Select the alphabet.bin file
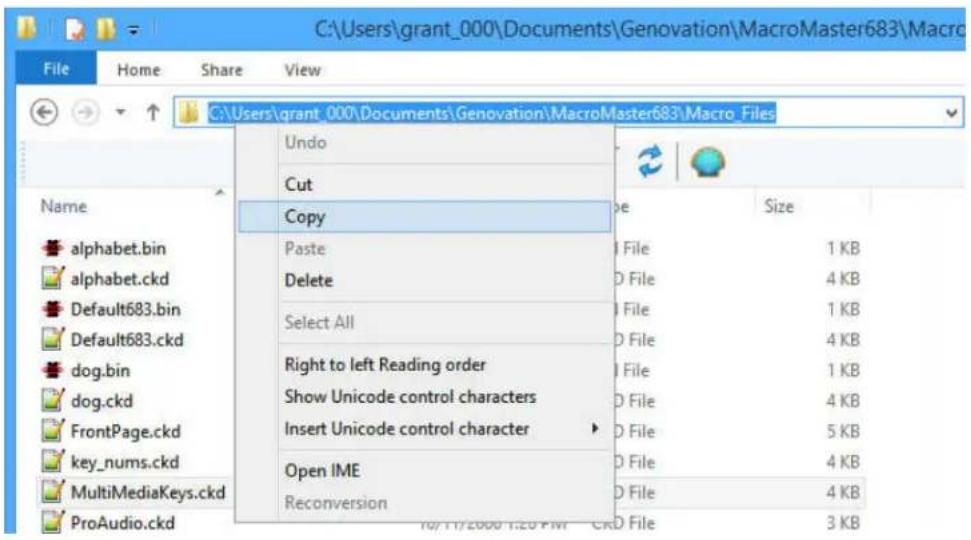This screenshot has height=540, width=971. pos(118,248)
